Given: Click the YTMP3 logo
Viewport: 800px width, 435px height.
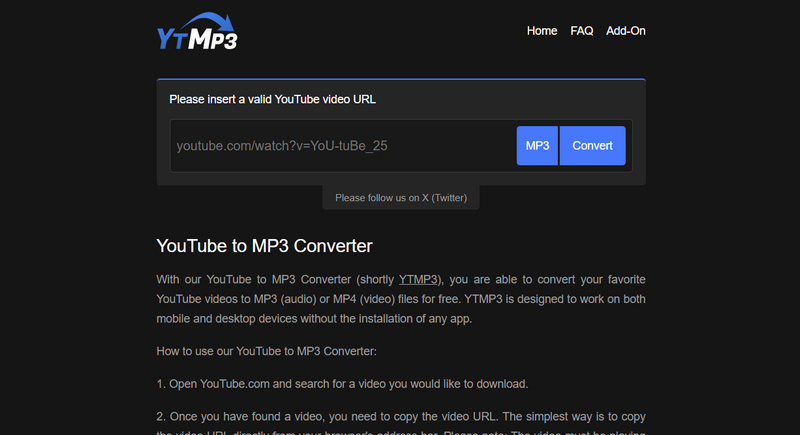Looking at the screenshot, I should [197, 31].
